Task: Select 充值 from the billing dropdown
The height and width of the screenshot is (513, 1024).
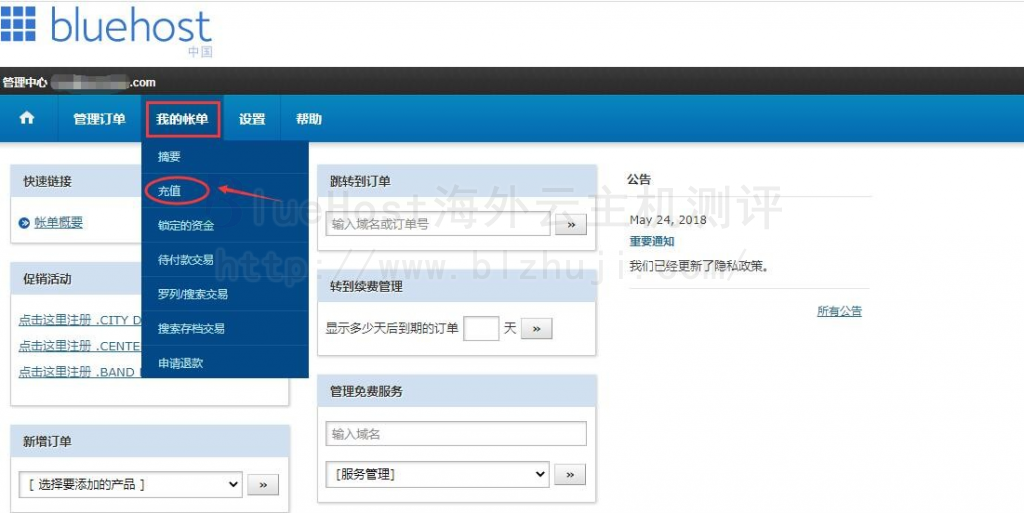Action: 225,191
